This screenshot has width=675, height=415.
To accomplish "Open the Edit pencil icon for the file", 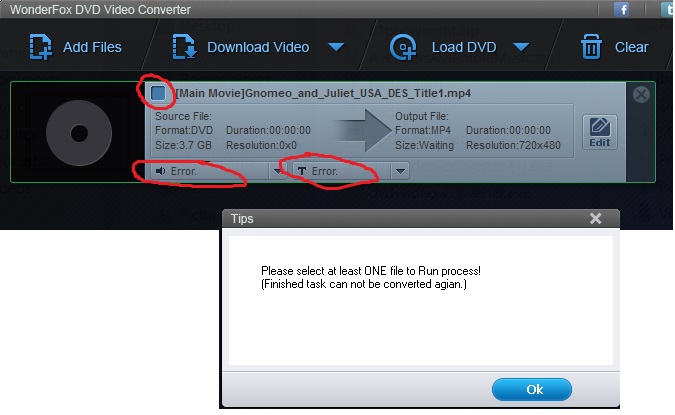I will 600,132.
